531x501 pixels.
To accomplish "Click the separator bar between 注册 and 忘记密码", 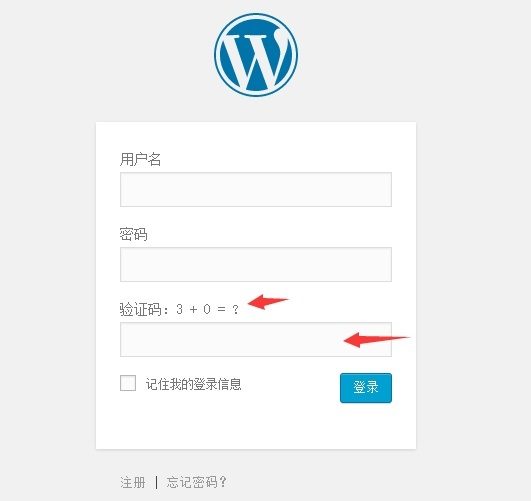I will (x=156, y=482).
